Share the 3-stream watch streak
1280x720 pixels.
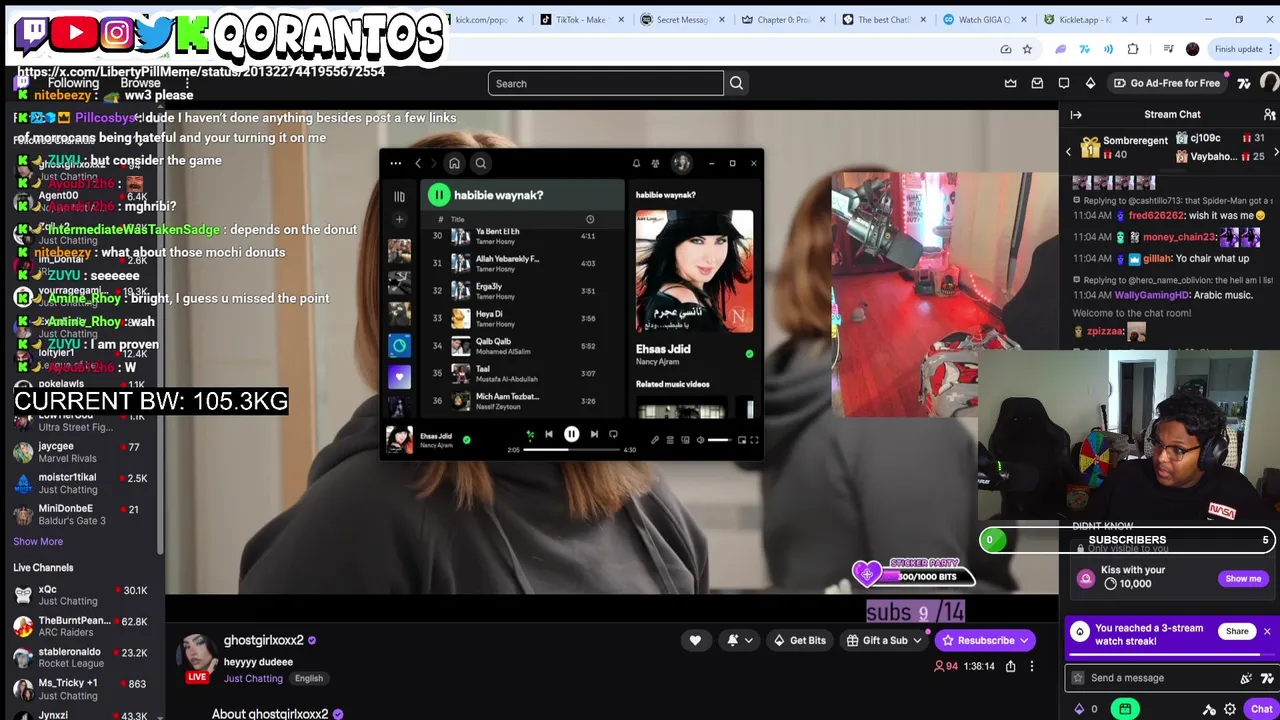1237,631
